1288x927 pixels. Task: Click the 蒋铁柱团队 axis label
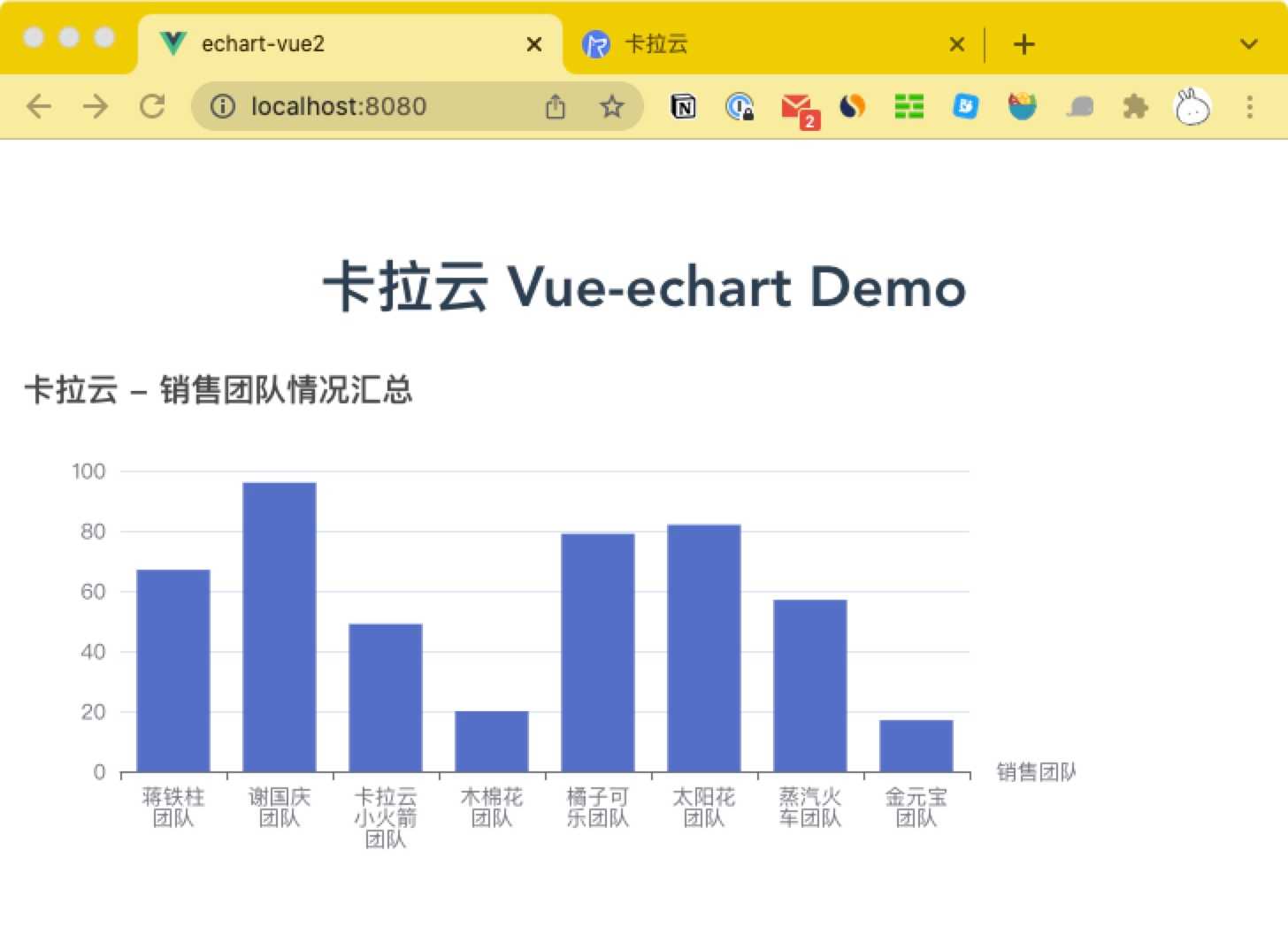click(173, 808)
